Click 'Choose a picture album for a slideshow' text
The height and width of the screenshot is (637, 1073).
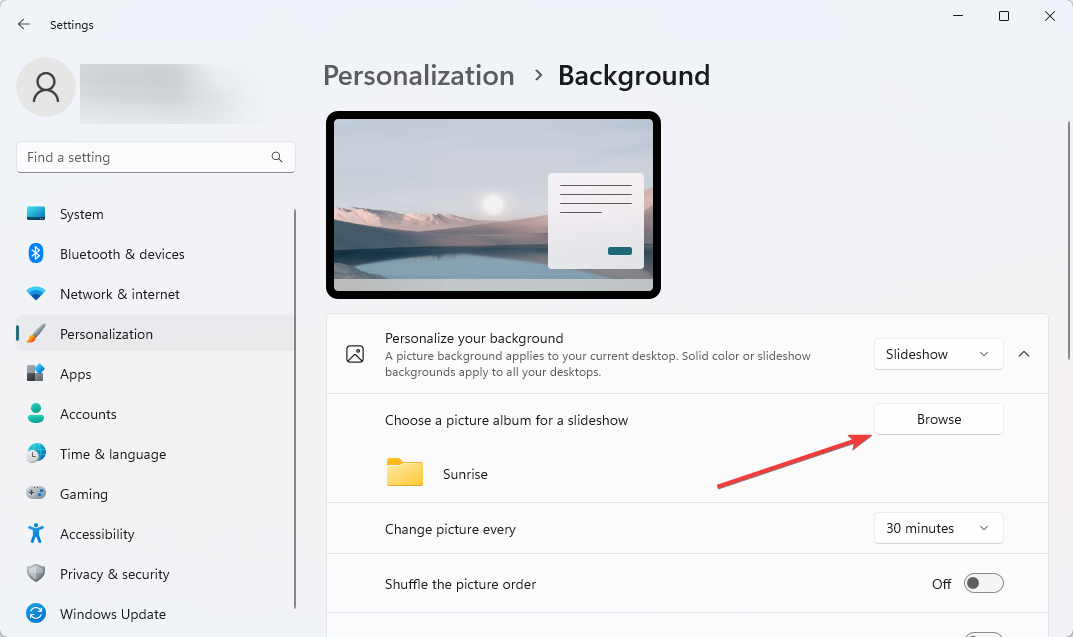point(506,420)
